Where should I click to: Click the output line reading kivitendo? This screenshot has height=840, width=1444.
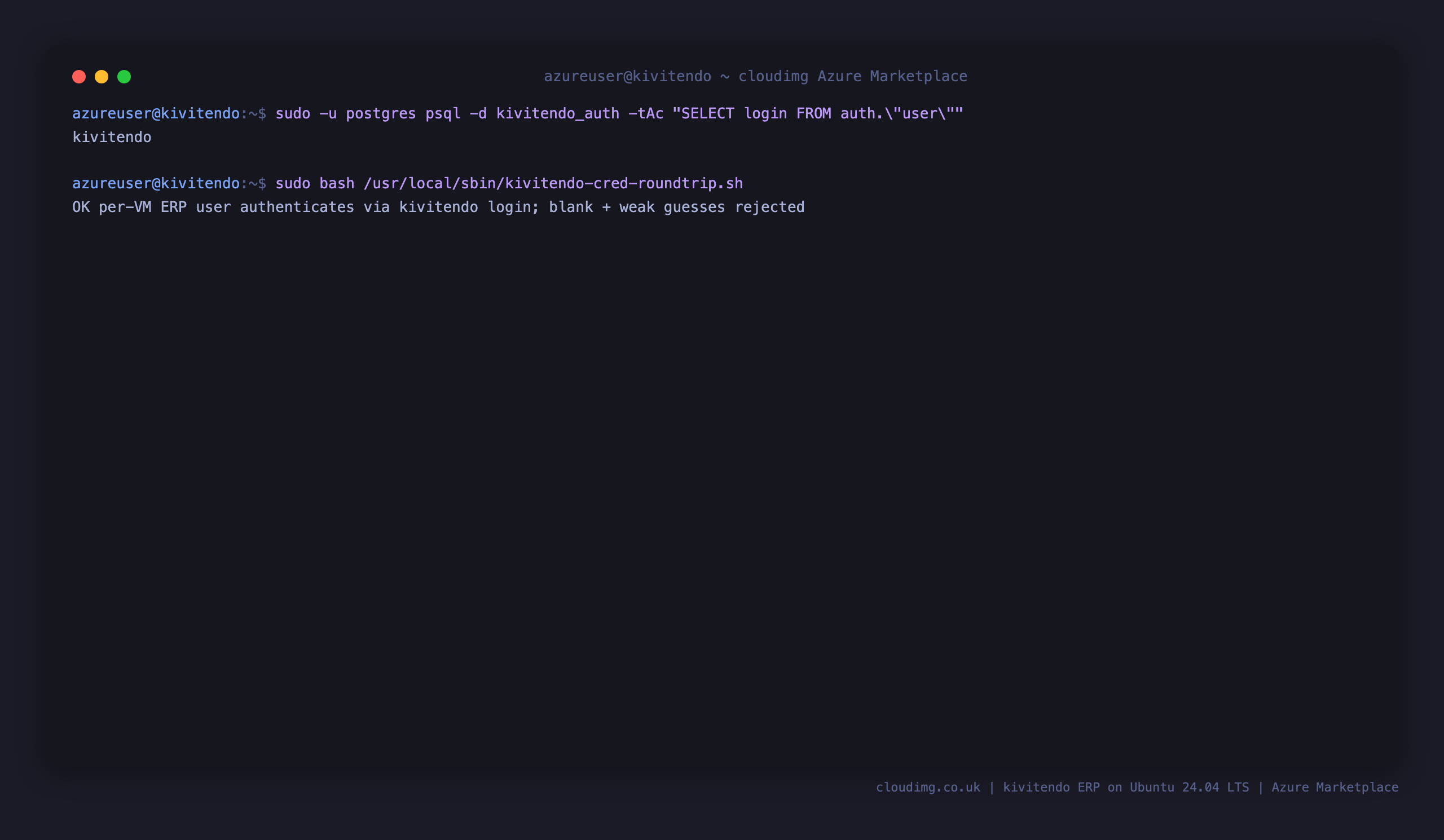(x=112, y=138)
